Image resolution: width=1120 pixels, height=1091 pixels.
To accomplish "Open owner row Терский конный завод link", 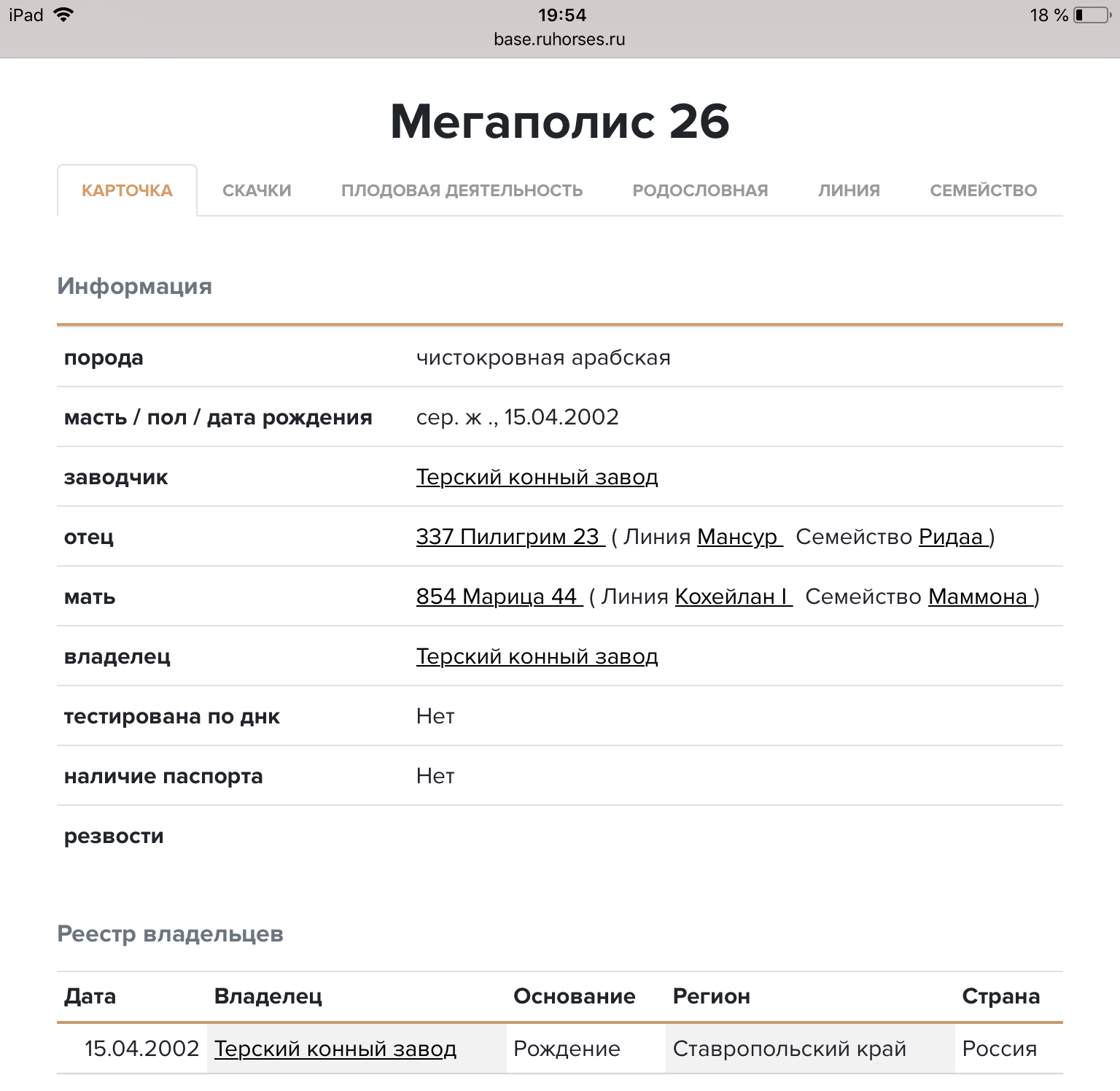I will click(537, 656).
